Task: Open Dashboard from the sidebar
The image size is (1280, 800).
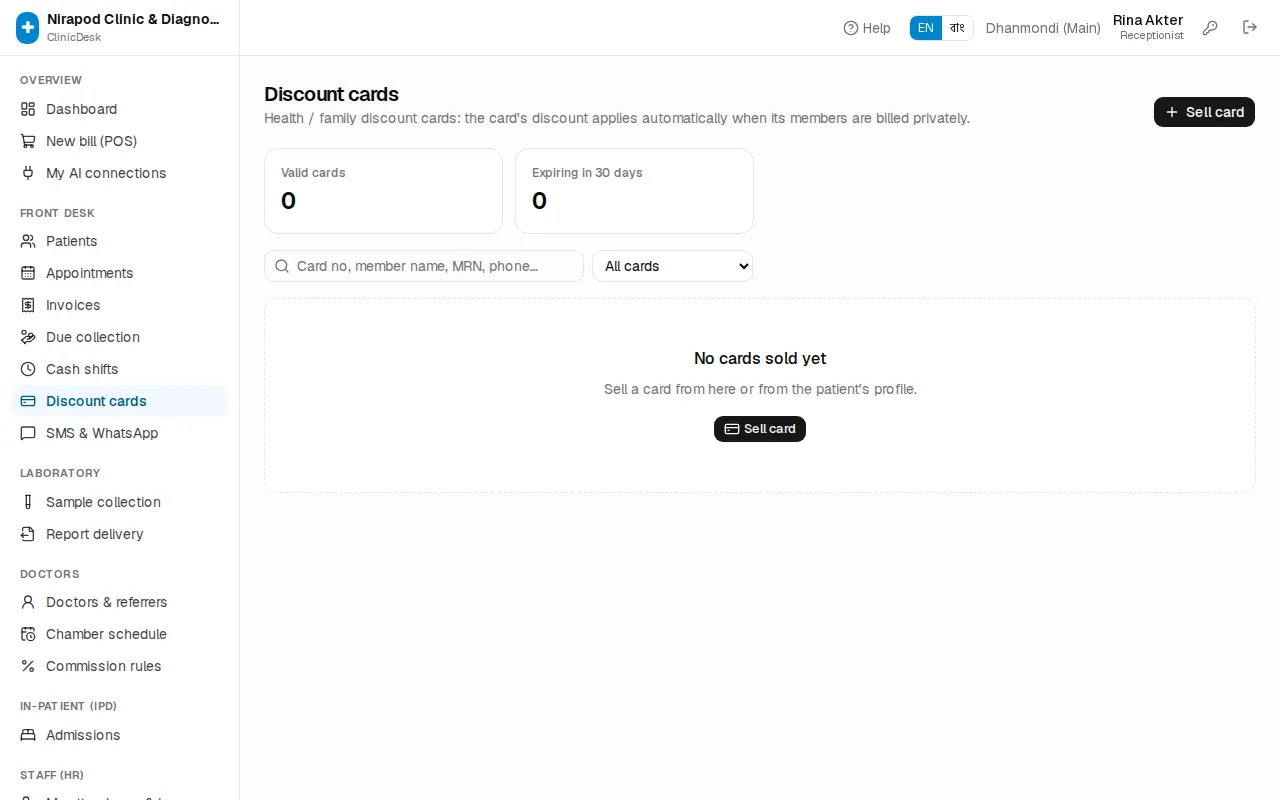Action: pos(120,109)
